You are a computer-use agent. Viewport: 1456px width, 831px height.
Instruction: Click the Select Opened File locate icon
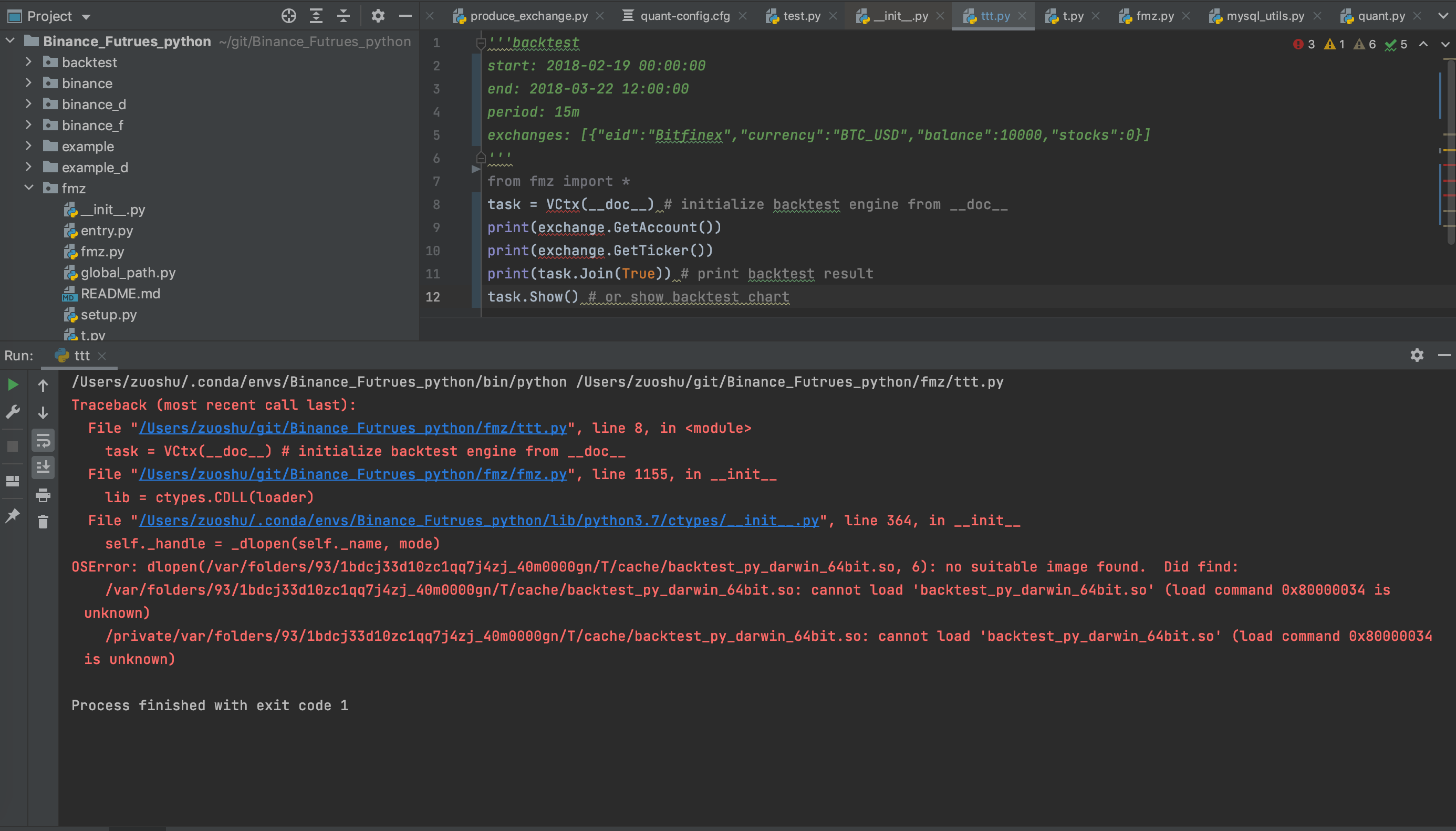(x=289, y=16)
